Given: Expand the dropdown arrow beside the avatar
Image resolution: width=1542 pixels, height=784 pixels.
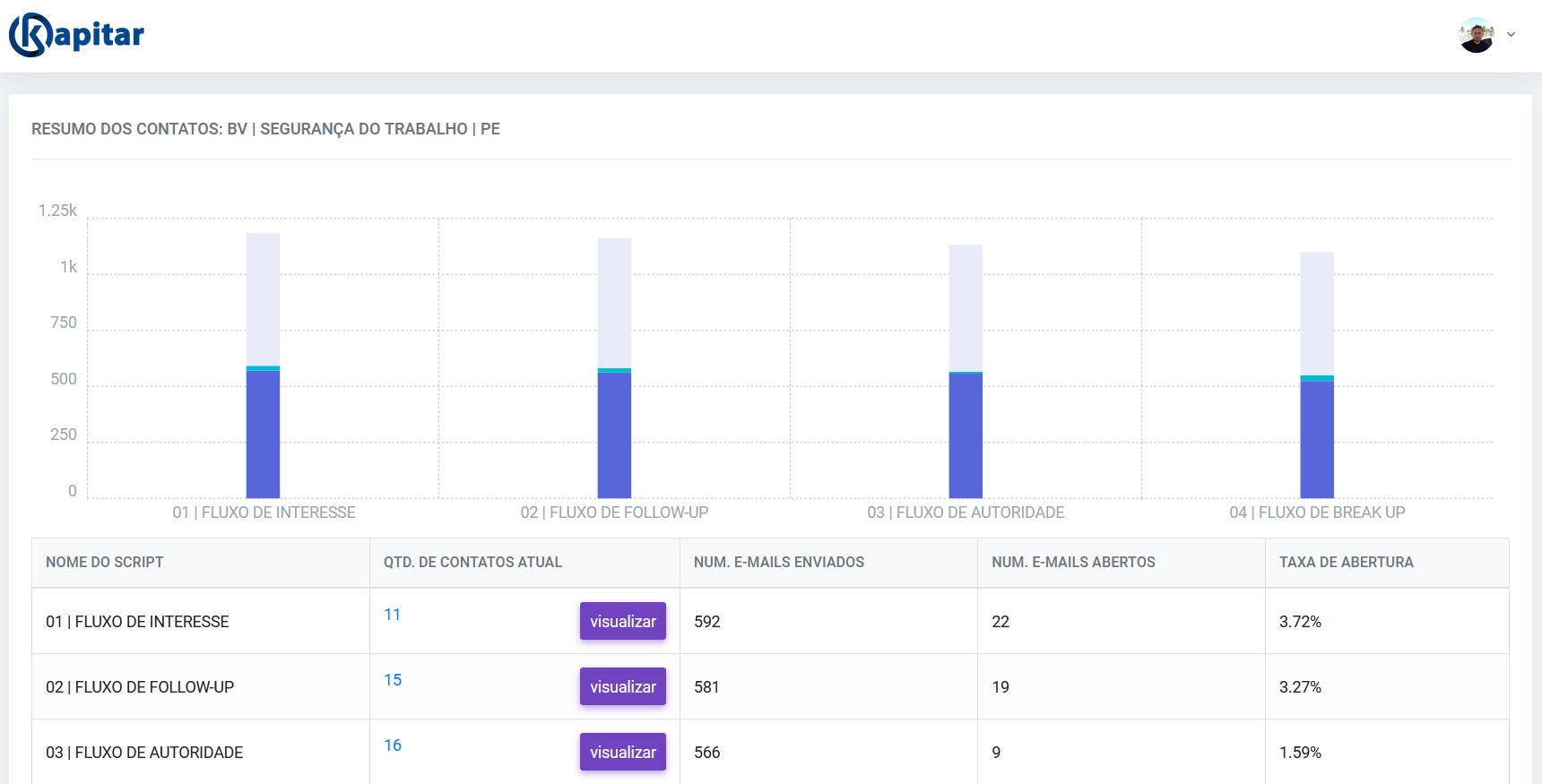Looking at the screenshot, I should (1511, 35).
